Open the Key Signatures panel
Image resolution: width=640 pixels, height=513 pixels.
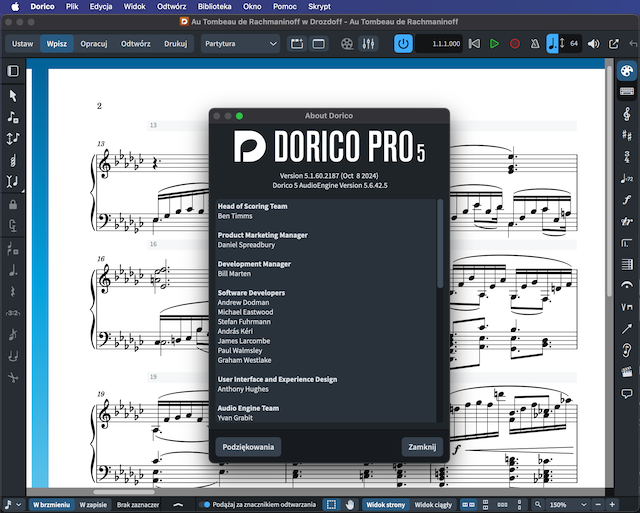(627, 135)
